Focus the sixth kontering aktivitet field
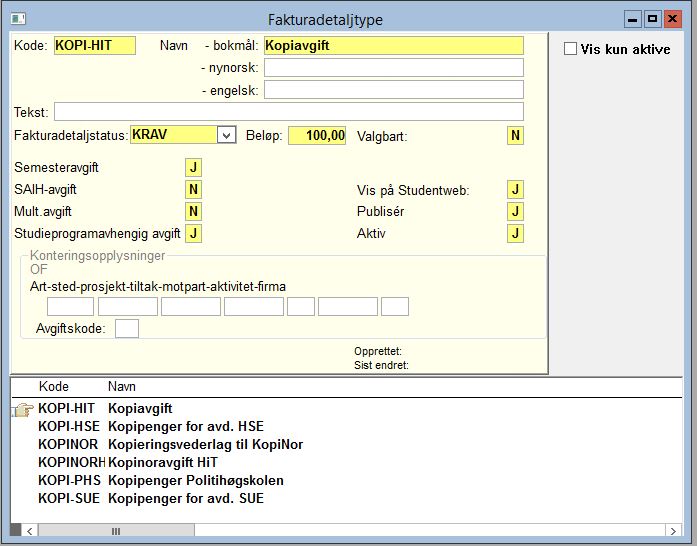Screen dimensions: 697x546 [348, 307]
